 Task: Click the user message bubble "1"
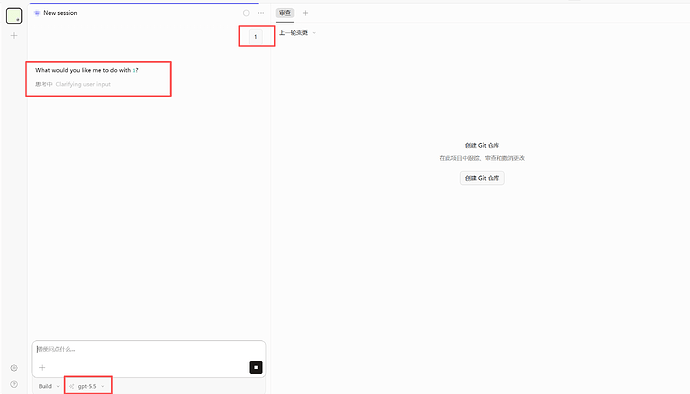pyautogui.click(x=256, y=37)
